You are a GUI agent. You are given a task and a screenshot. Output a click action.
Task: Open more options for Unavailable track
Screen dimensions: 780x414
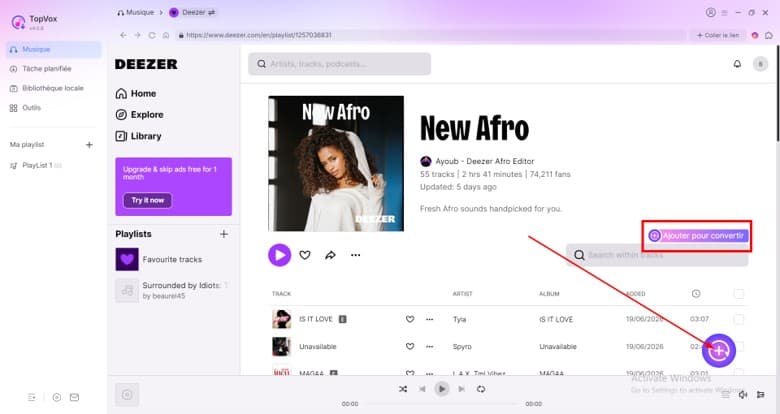[x=429, y=346]
